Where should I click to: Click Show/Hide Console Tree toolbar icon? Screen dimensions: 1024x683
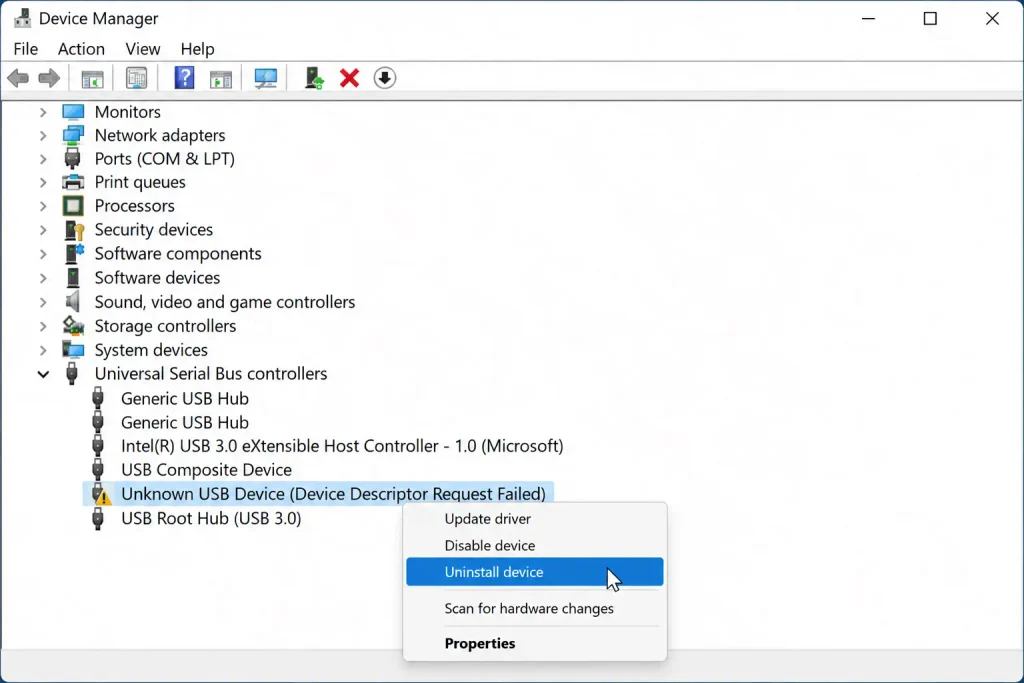click(92, 79)
